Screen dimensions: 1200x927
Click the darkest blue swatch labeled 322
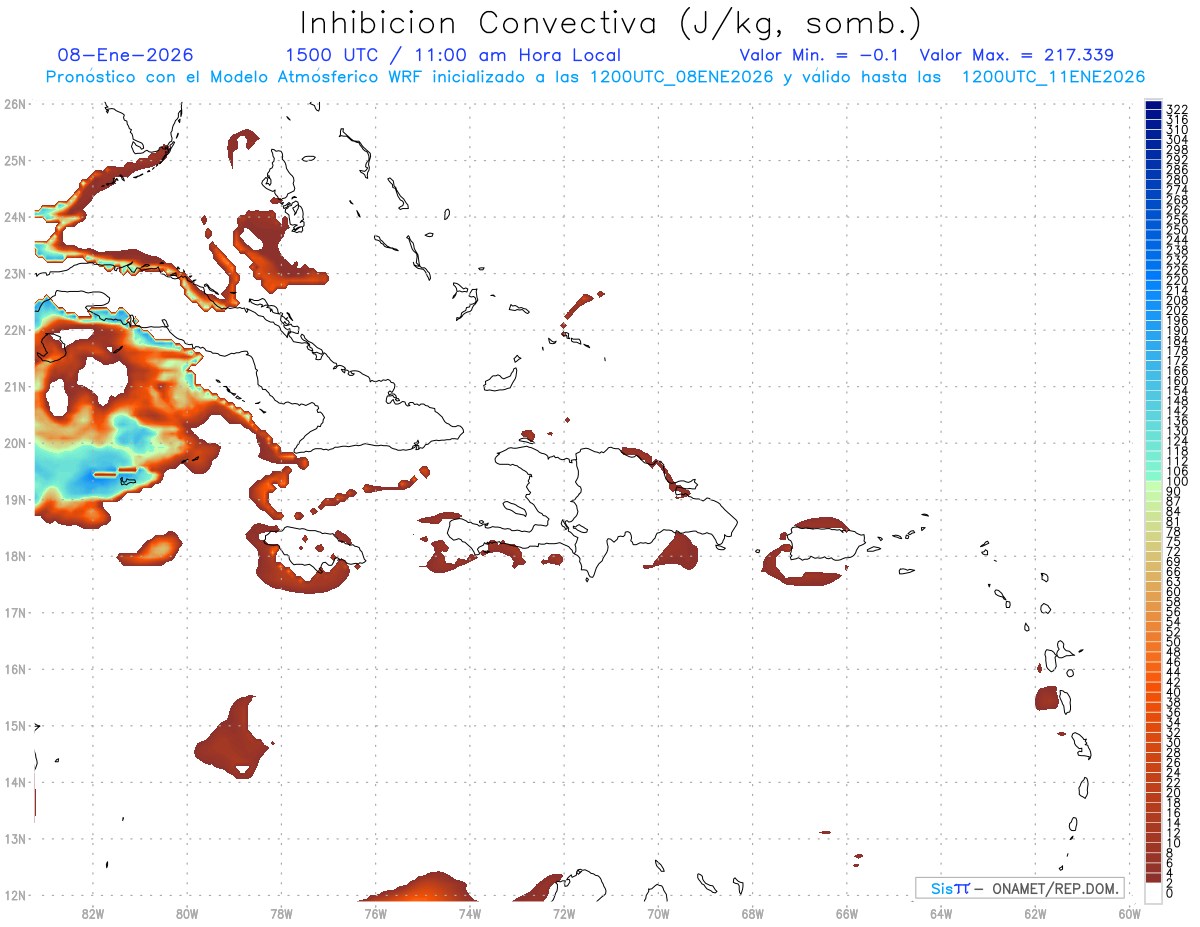pos(1154,107)
